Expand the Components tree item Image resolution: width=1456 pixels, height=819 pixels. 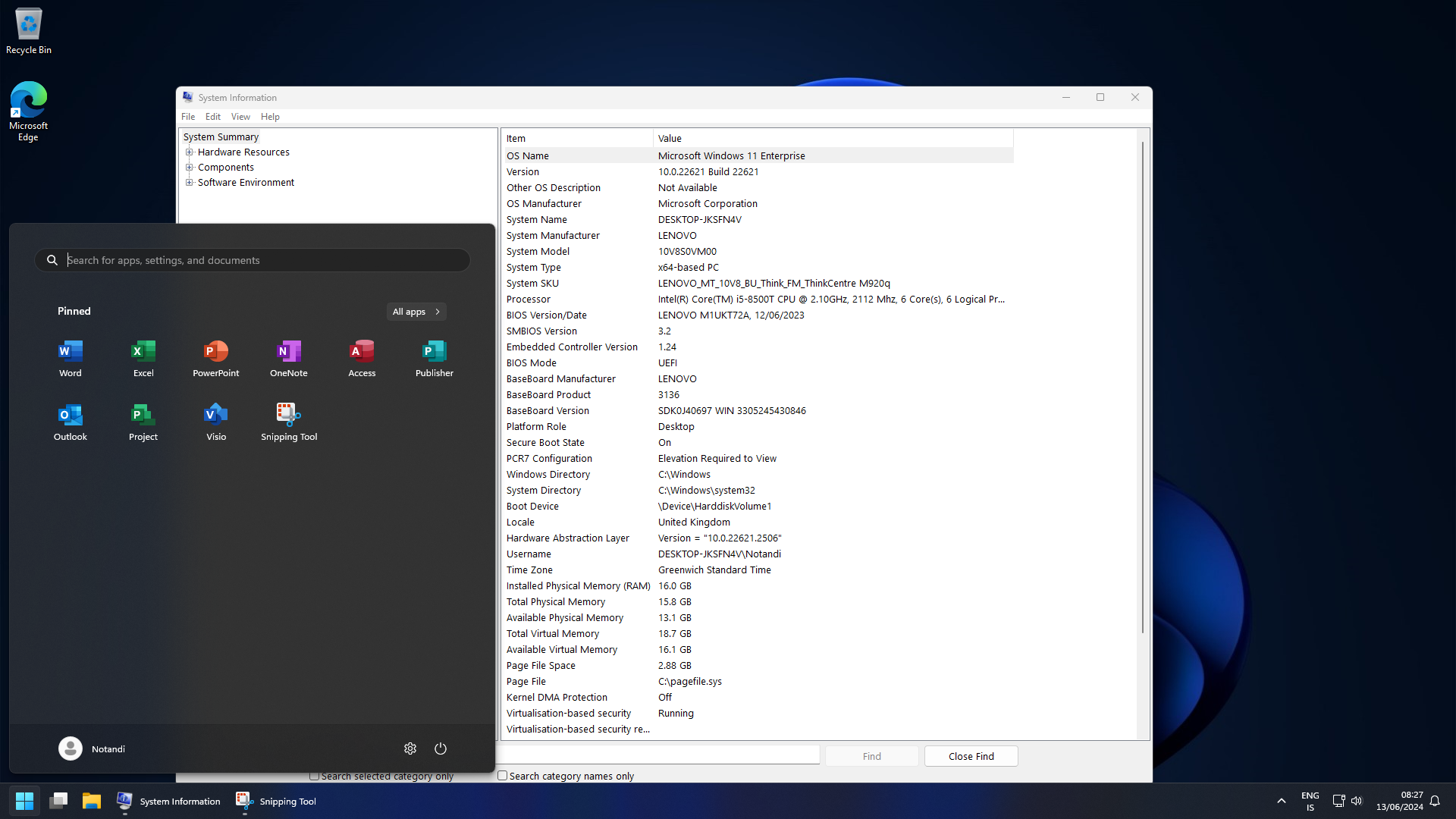coord(190,167)
